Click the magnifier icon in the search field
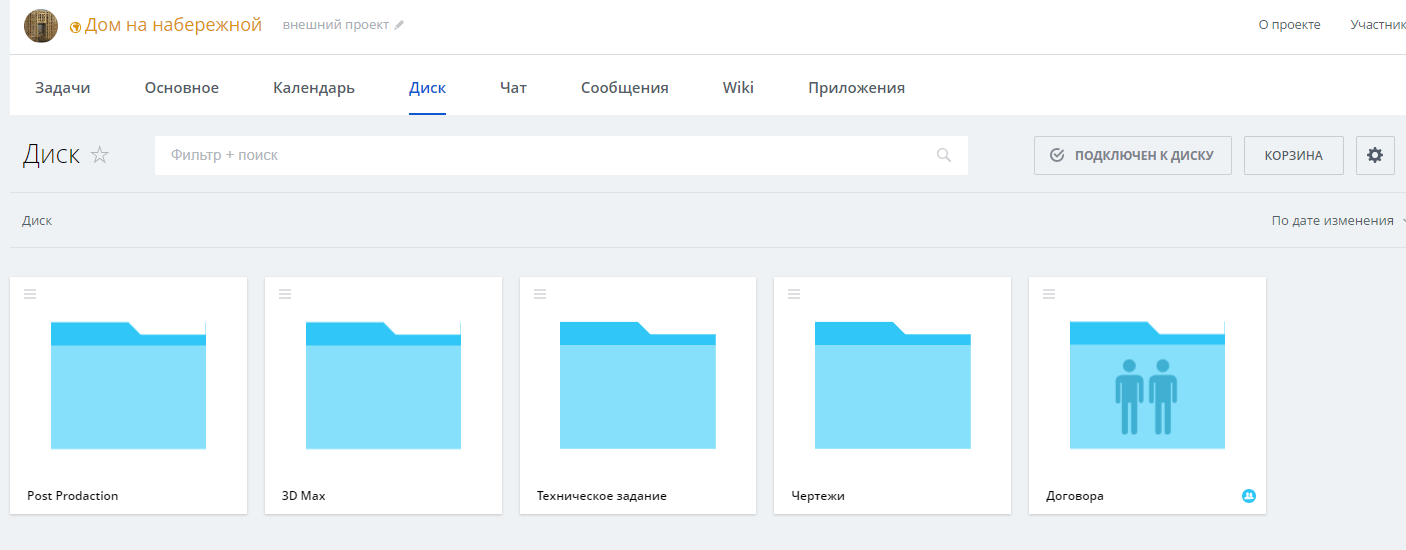This screenshot has width=1406, height=550. pos(944,155)
